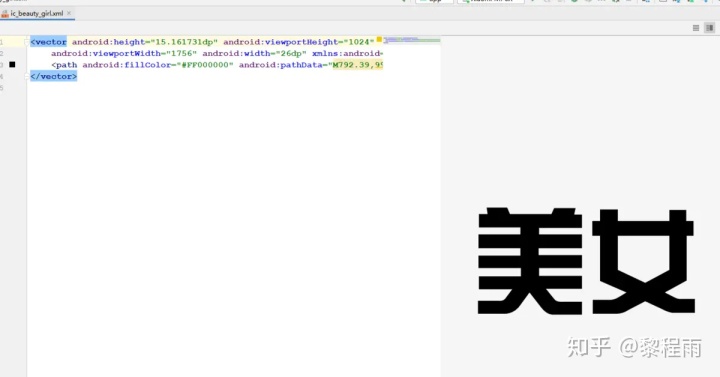The image size is (720, 377).
Task: Switch to code-only editor view icon
Action: (x=696, y=28)
